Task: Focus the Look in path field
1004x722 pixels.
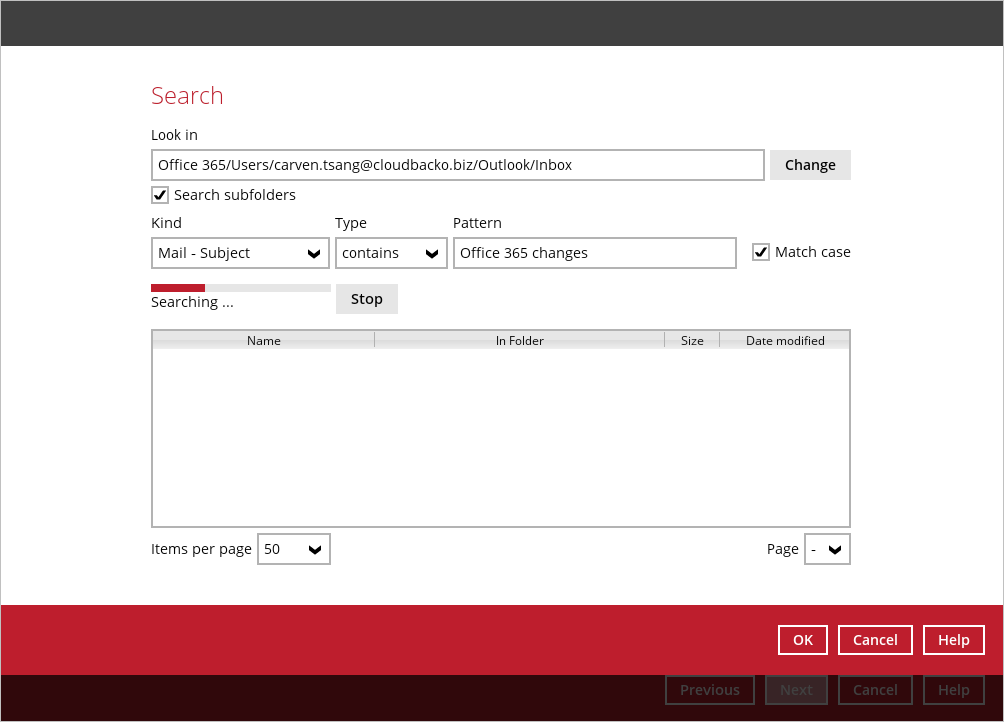Action: [x=457, y=165]
